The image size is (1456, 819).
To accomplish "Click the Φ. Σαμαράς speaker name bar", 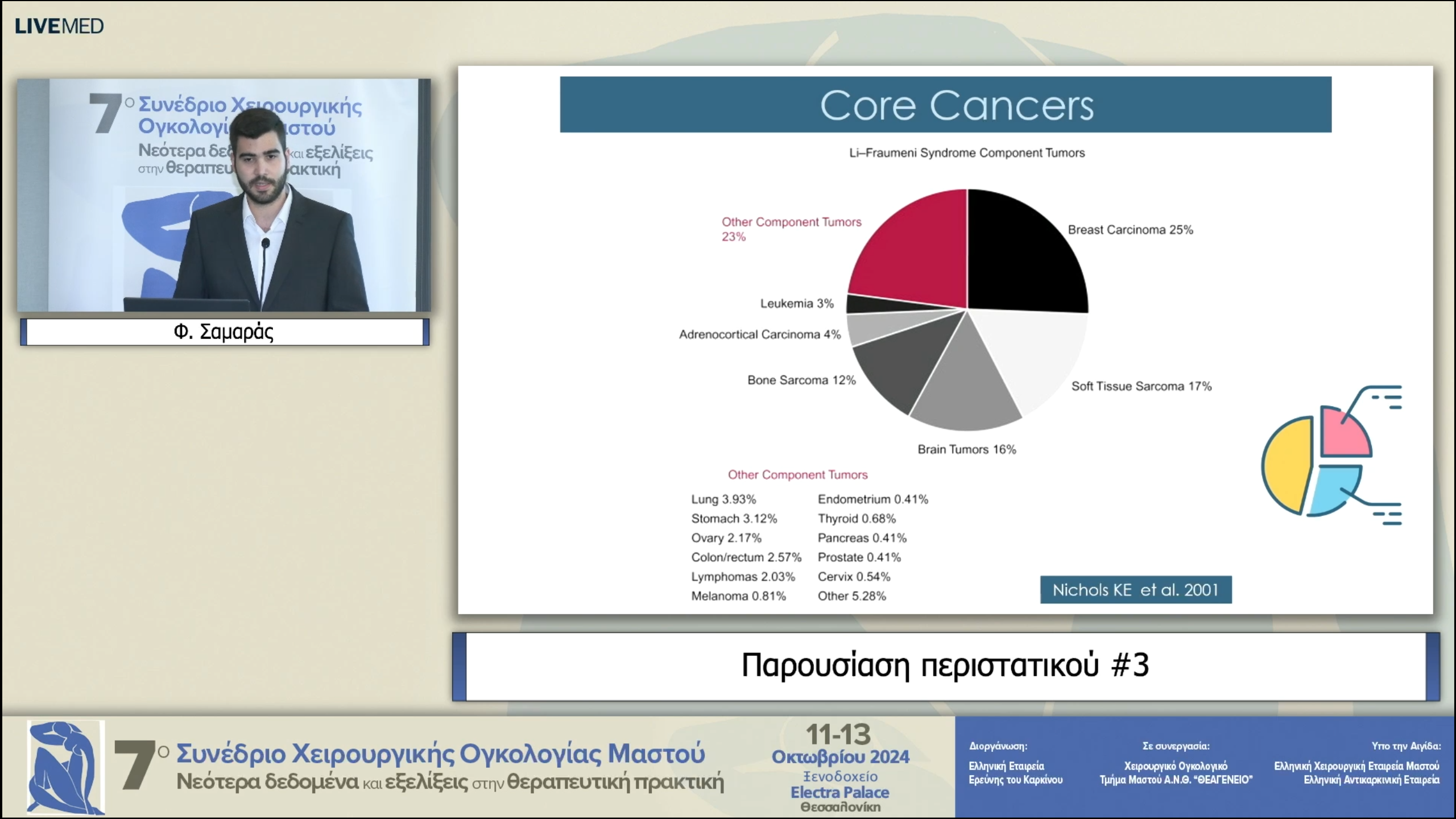I will coord(224,332).
